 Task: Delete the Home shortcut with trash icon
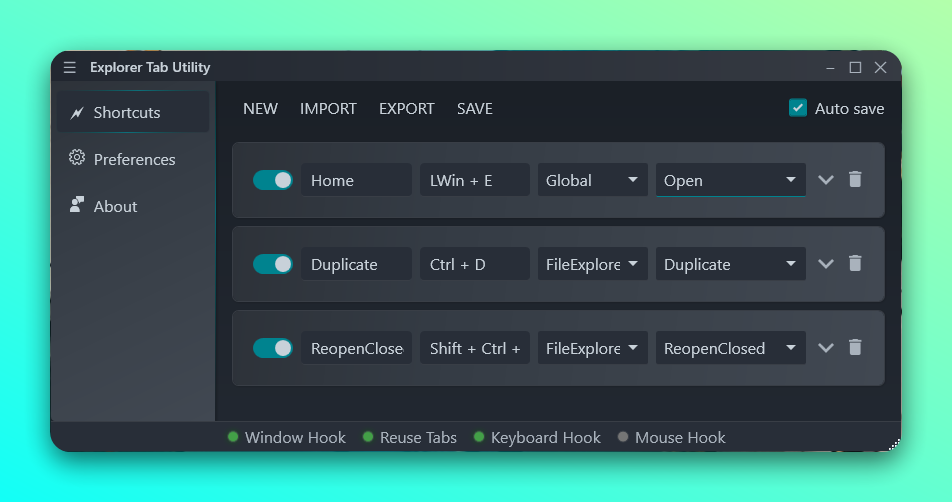click(x=855, y=180)
